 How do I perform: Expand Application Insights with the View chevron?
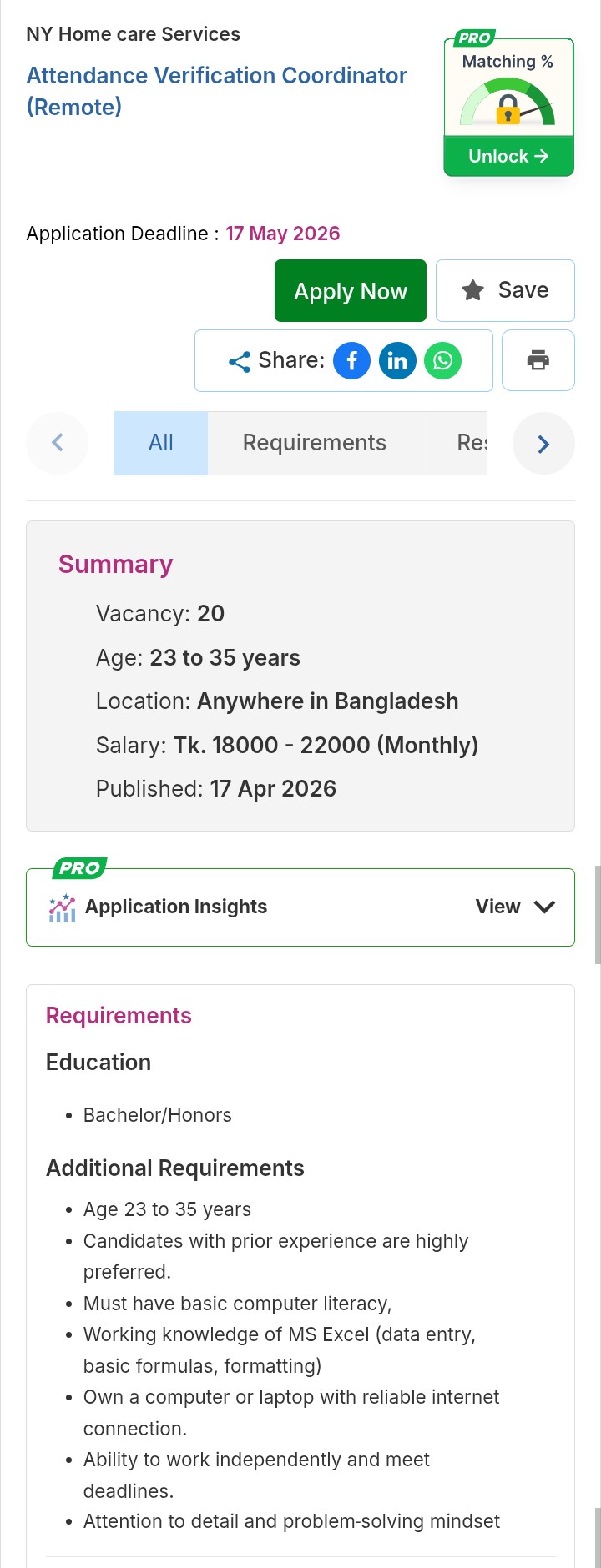[x=544, y=907]
